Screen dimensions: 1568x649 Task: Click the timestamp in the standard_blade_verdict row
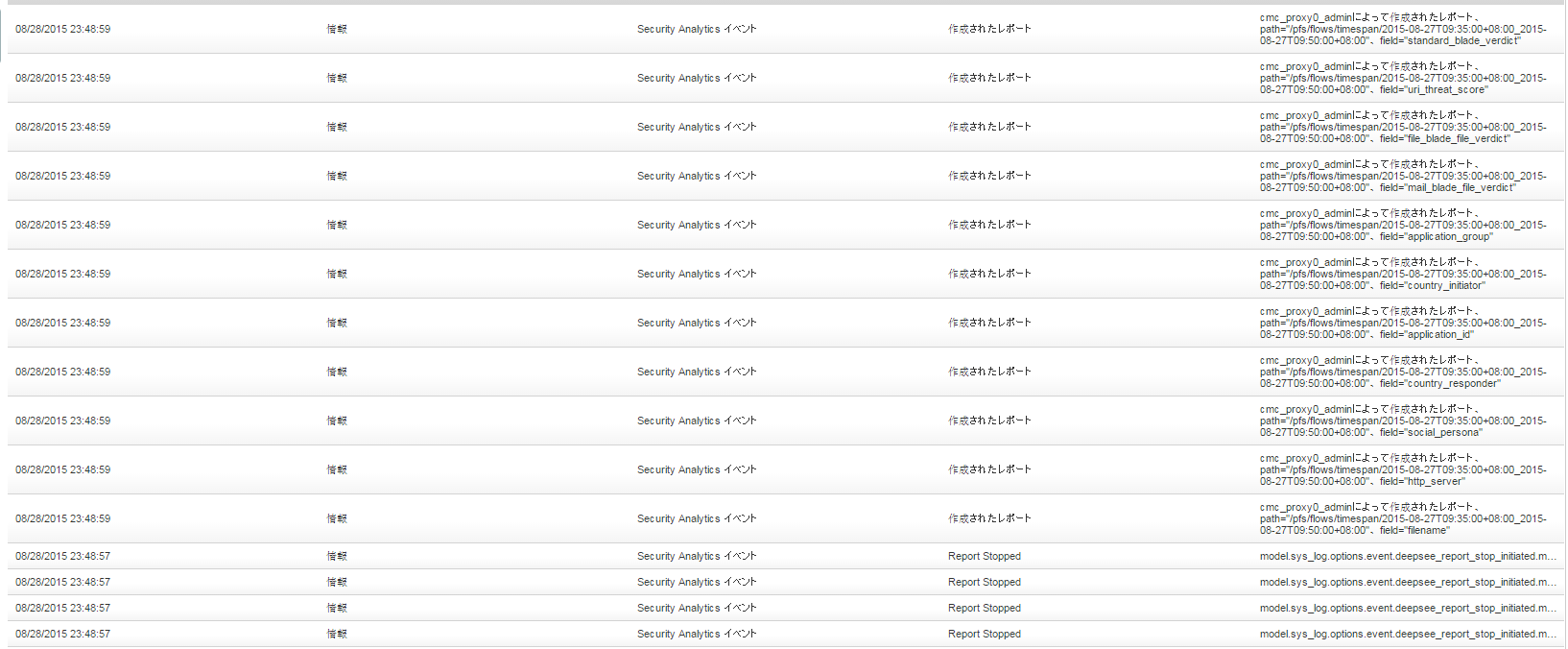coord(62,29)
